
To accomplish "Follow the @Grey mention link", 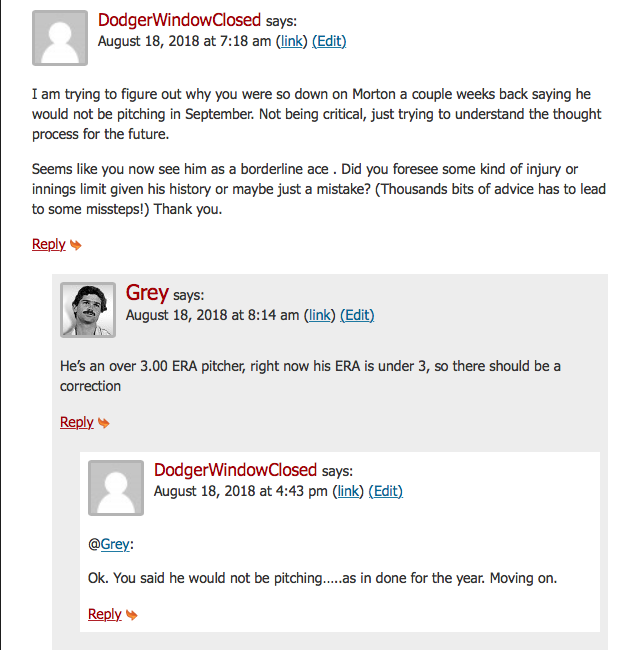I will coord(115,544).
